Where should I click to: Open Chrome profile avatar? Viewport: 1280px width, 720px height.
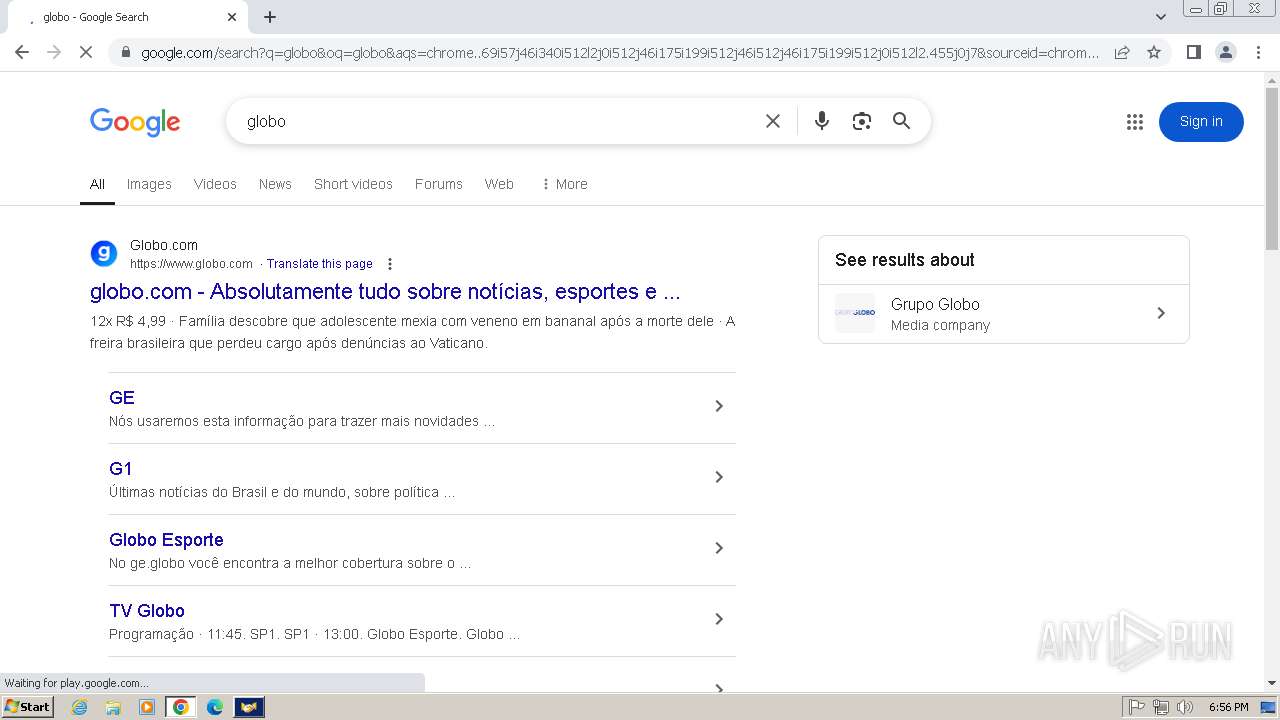tap(1226, 52)
